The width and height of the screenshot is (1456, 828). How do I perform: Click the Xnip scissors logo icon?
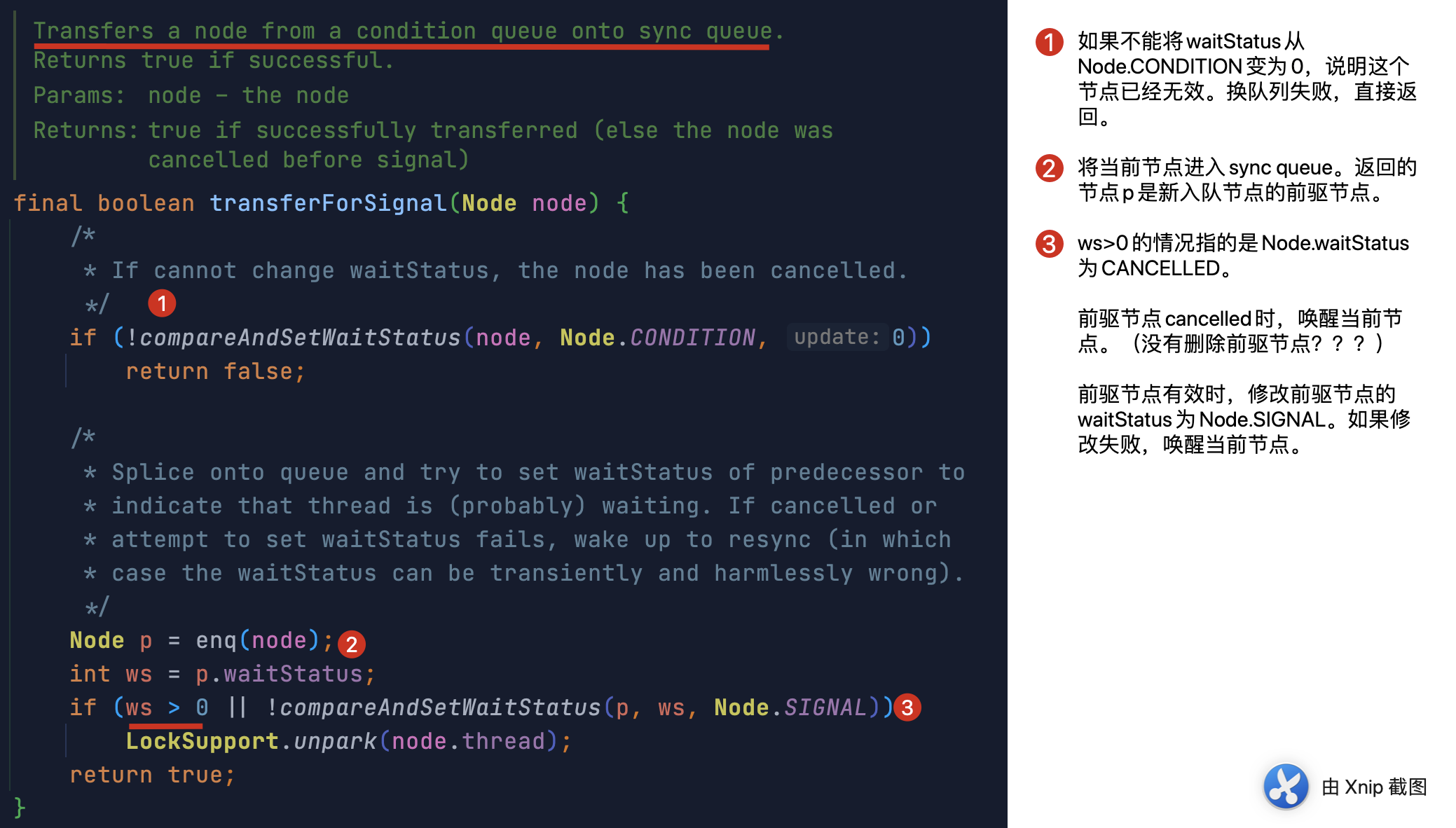[x=1286, y=787]
